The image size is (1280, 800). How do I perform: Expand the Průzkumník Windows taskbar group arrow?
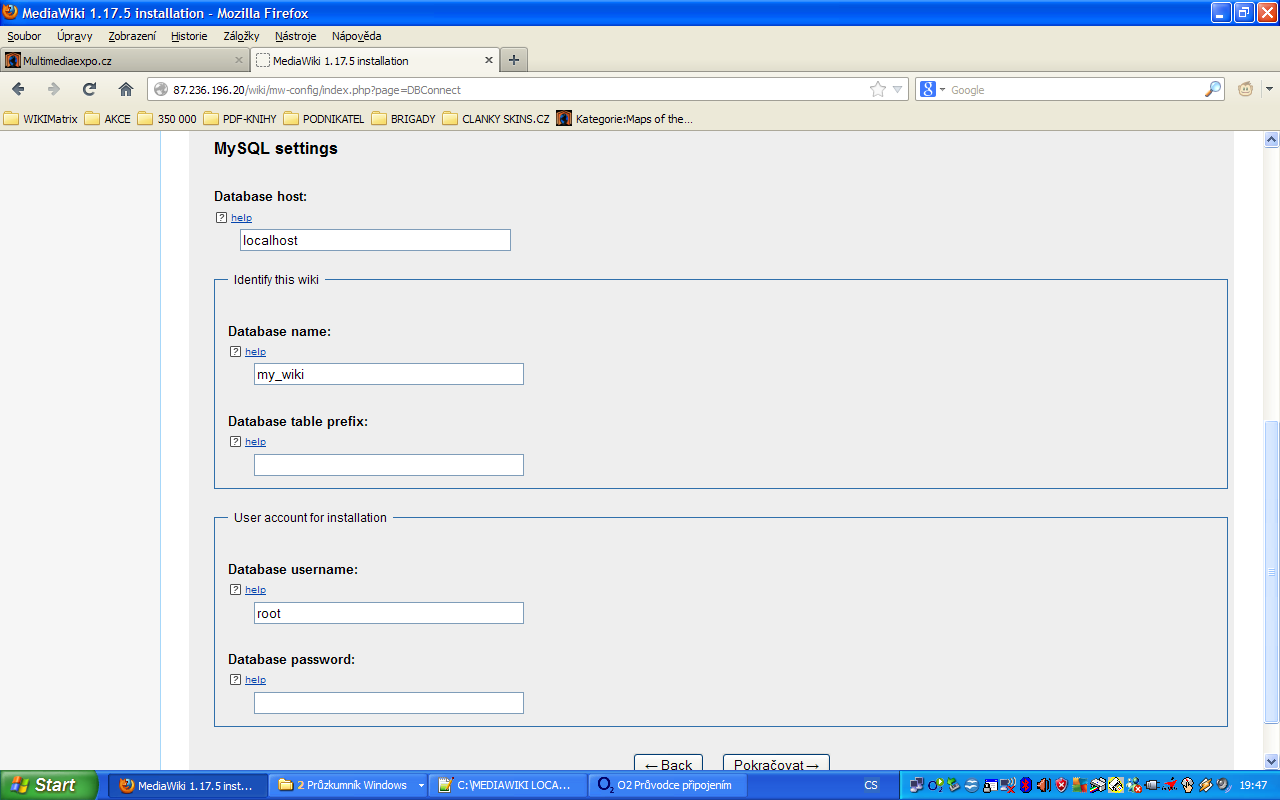421,785
